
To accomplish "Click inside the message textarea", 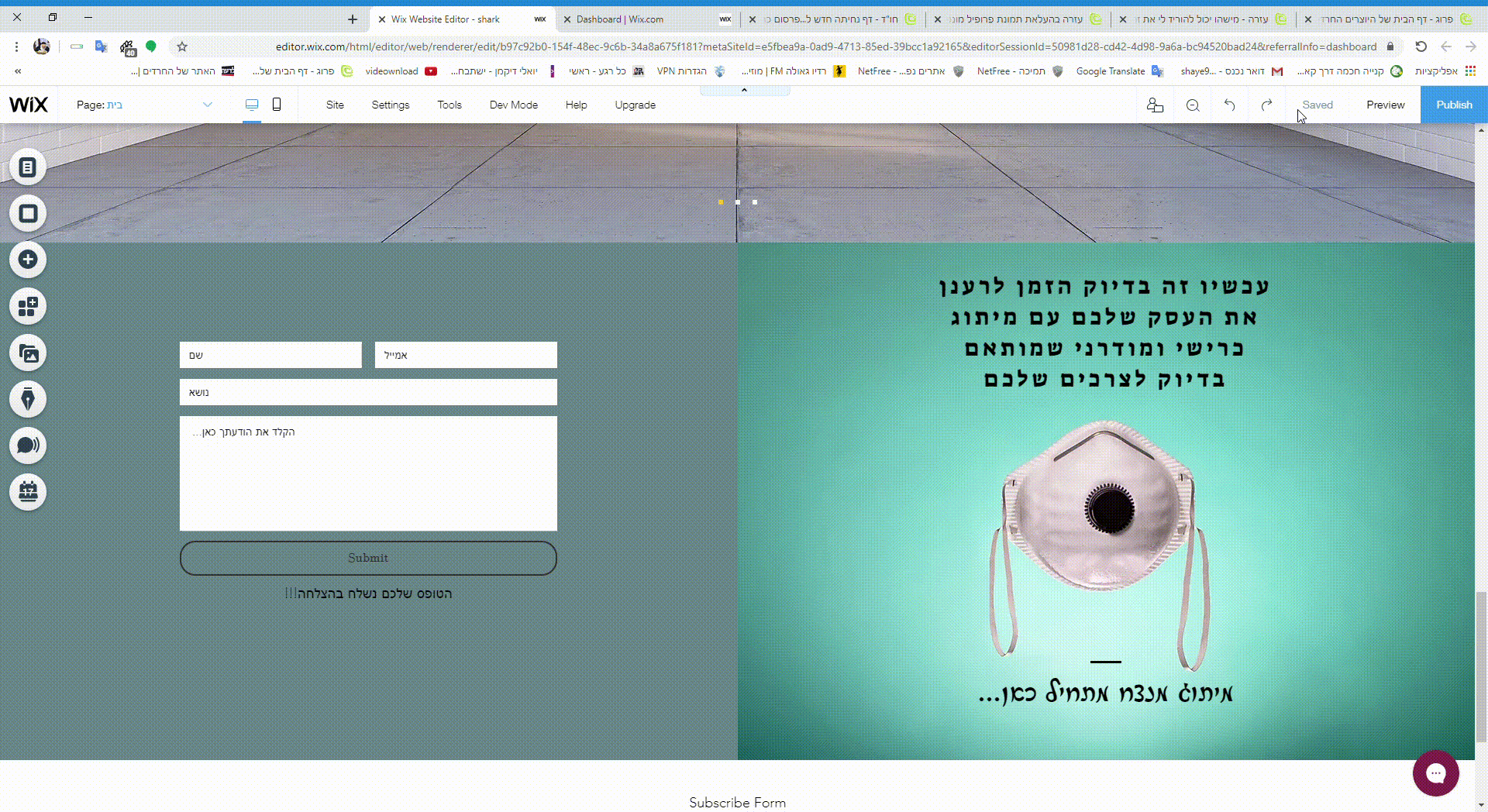I will (x=368, y=473).
